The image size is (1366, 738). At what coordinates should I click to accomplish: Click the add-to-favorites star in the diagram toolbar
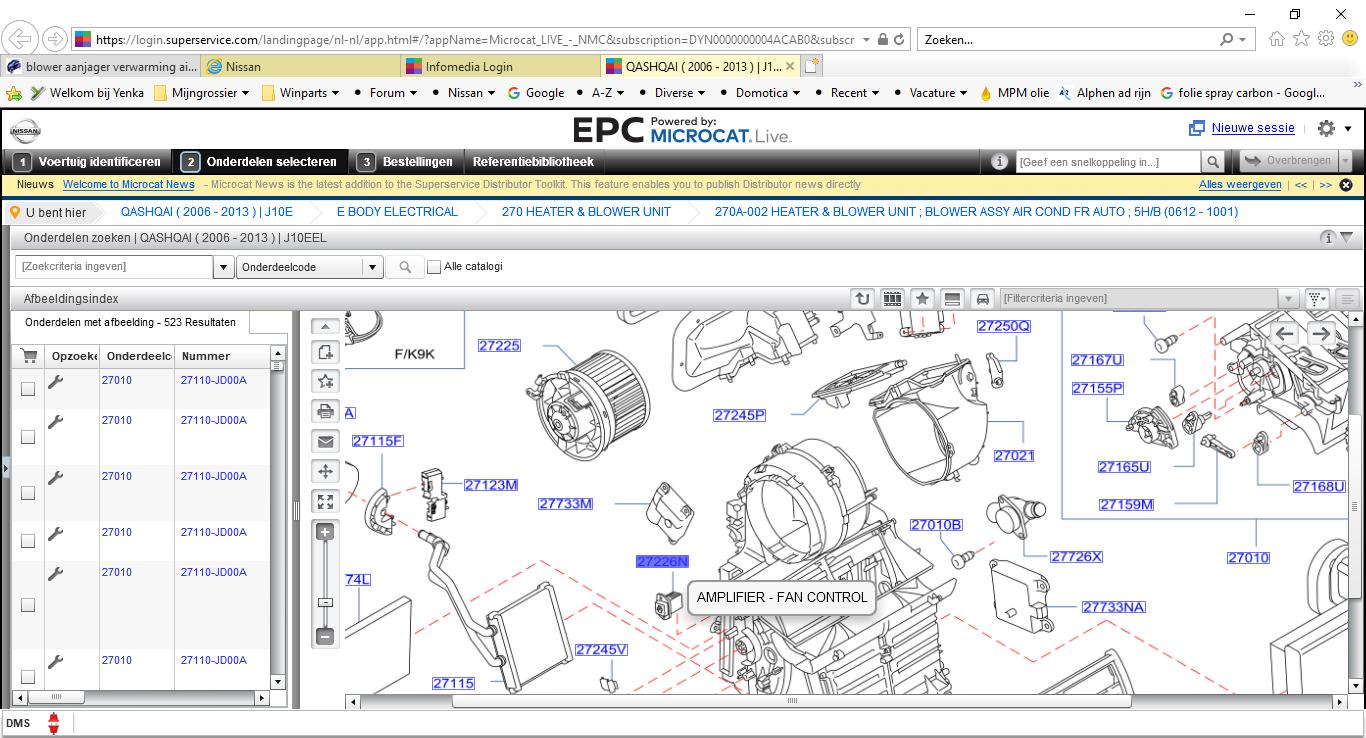(x=325, y=380)
